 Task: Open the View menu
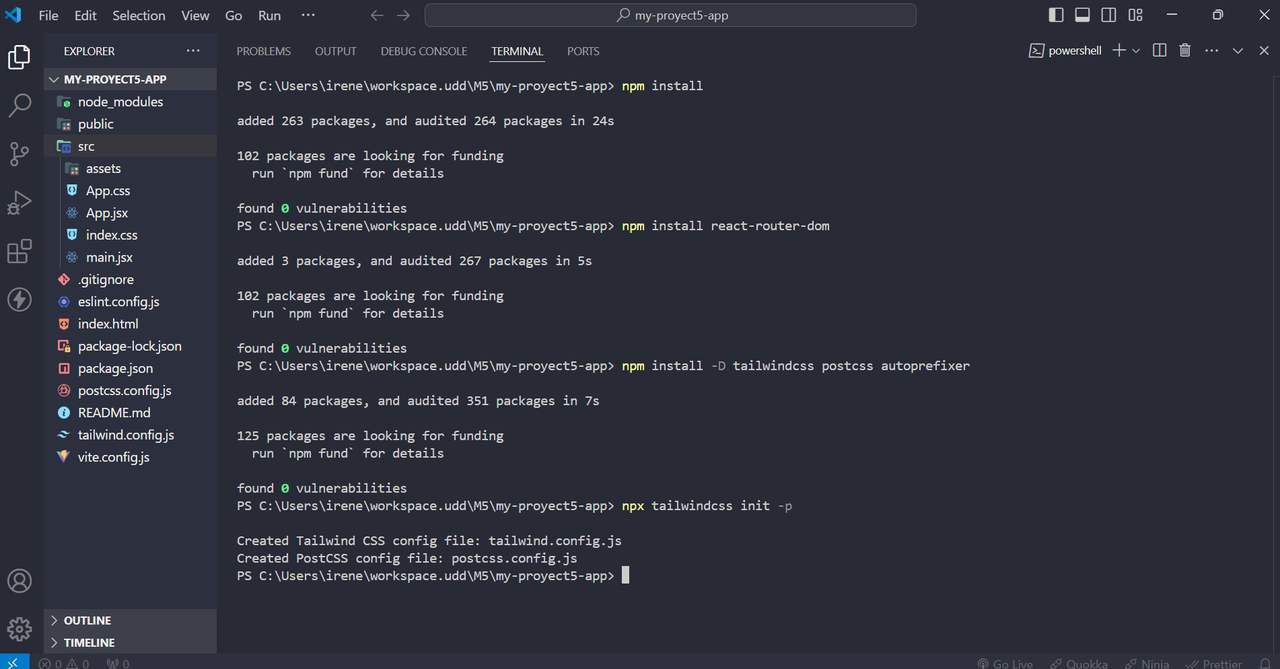[x=195, y=16]
